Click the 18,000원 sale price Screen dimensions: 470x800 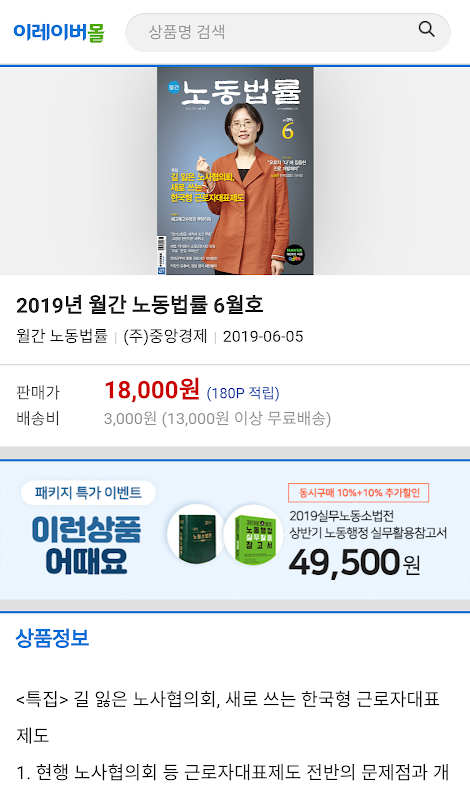[152, 390]
